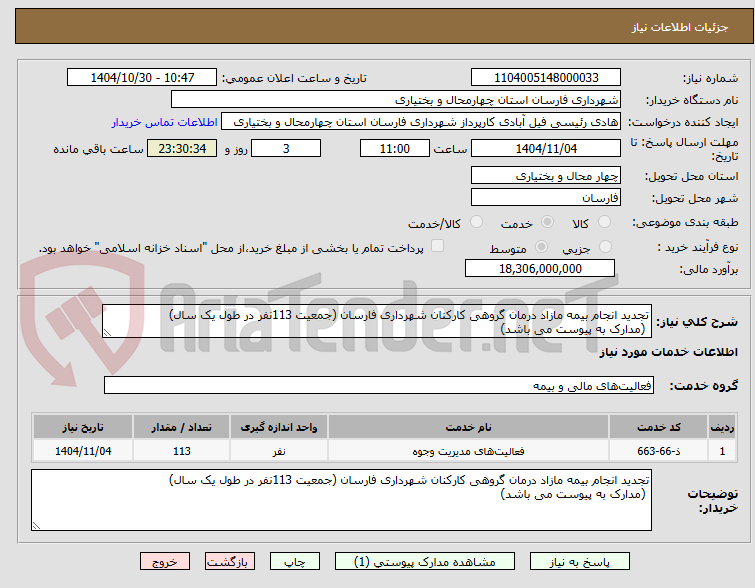Click the واحد اندازه گیری column header
This screenshot has height=588, width=755.
click(x=279, y=427)
